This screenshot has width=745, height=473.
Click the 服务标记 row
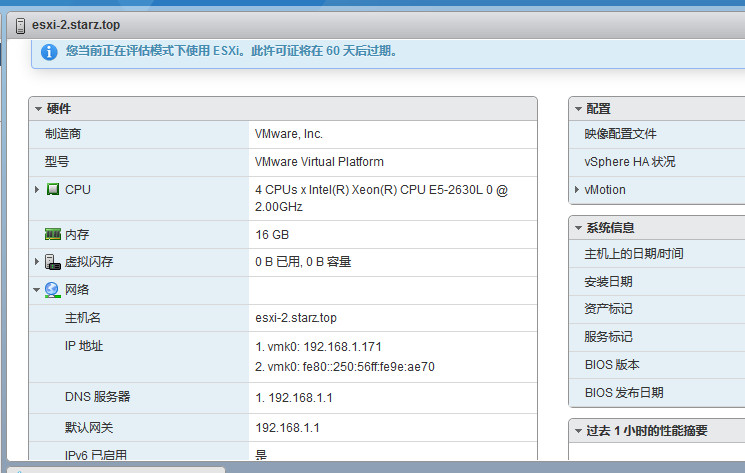pos(657,337)
